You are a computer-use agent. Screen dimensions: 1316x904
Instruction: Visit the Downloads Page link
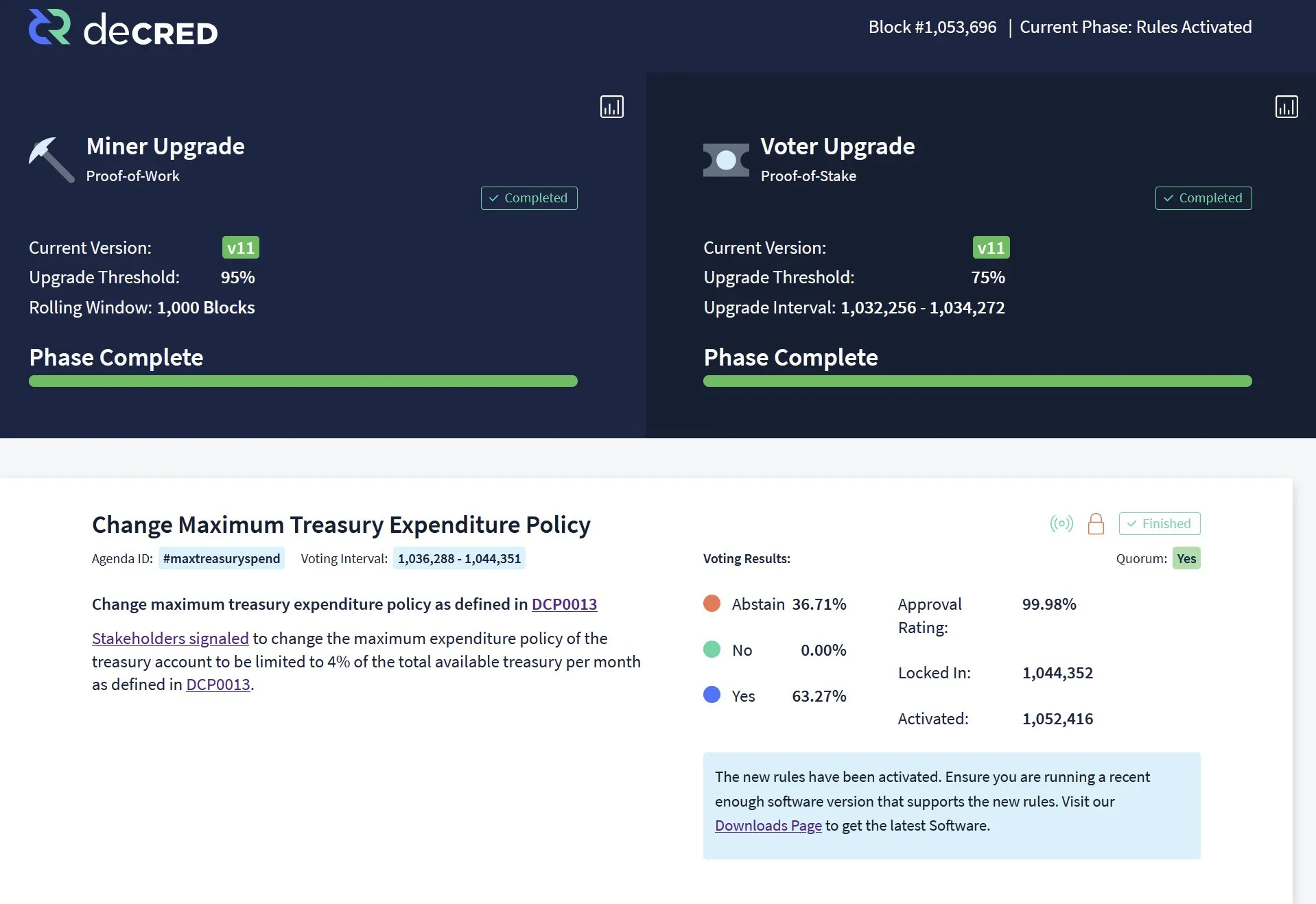pyautogui.click(x=768, y=826)
